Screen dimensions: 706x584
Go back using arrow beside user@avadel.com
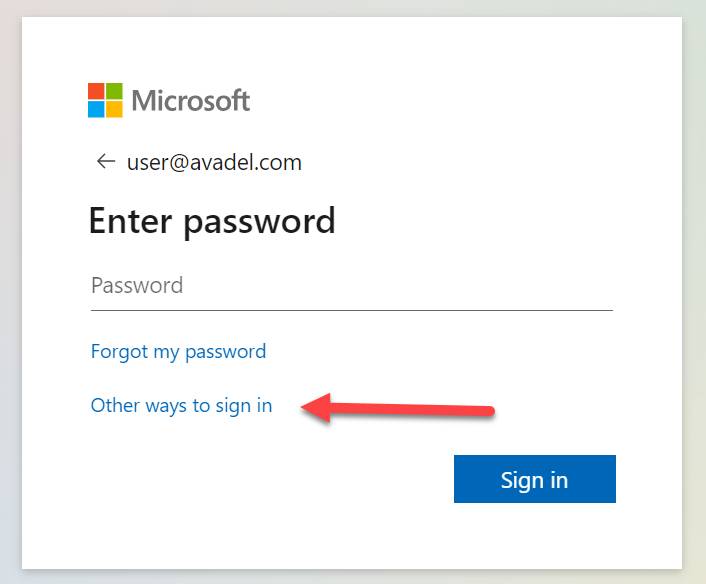tap(106, 161)
